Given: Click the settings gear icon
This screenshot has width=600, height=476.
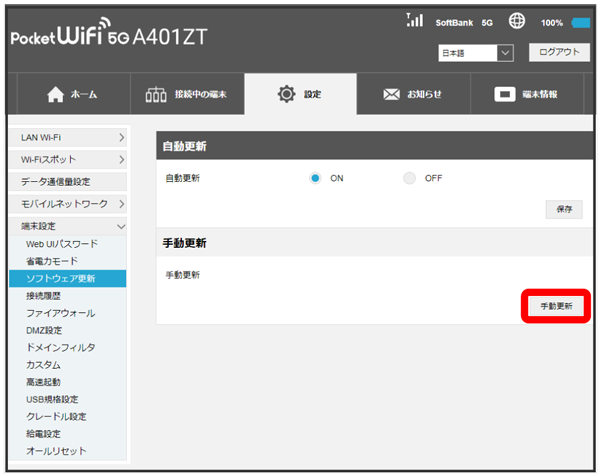Looking at the screenshot, I should click(x=285, y=94).
